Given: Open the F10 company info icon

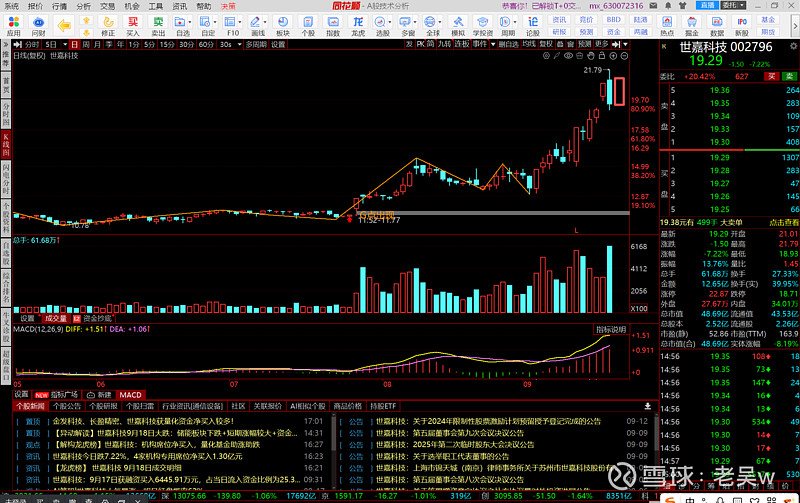Looking at the screenshot, I should point(231,25).
